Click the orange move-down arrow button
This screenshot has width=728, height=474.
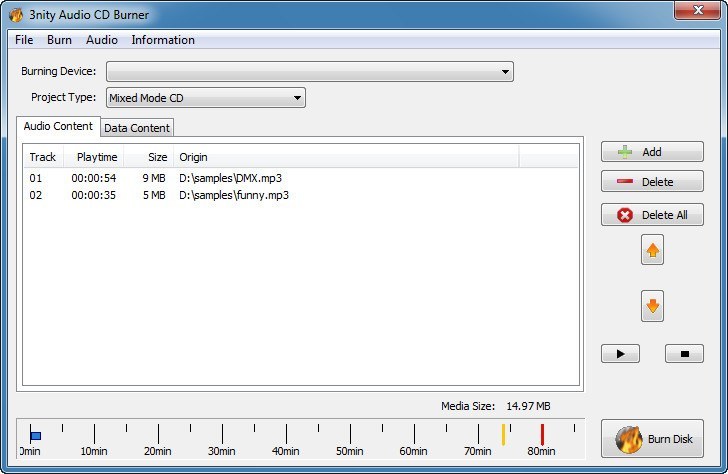(652, 306)
